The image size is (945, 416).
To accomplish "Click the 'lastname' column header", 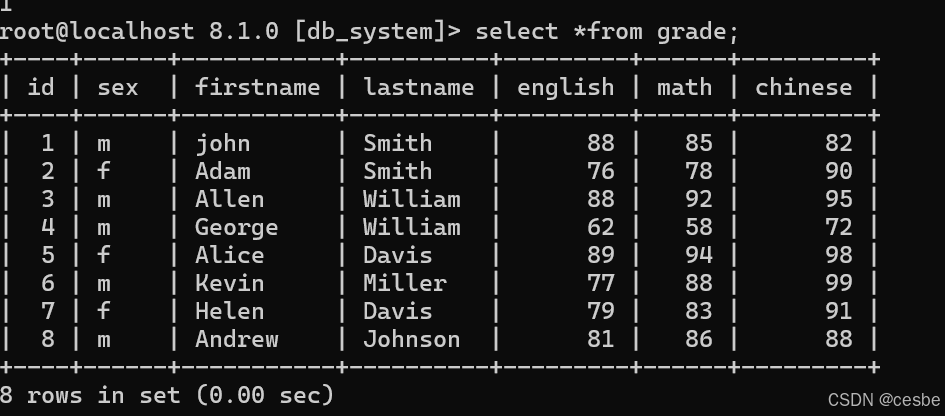I will tap(418, 87).
